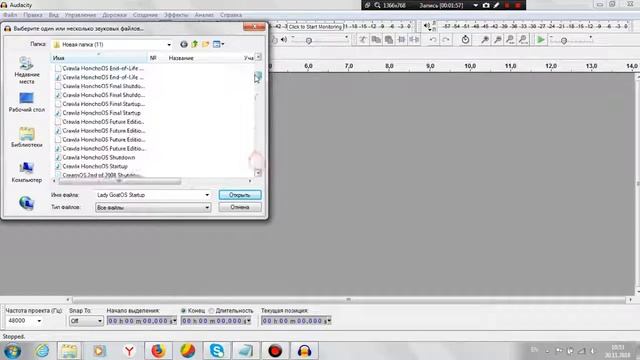Open Библиотеки in the places bar
The height and width of the screenshot is (360, 640).
tap(27, 138)
